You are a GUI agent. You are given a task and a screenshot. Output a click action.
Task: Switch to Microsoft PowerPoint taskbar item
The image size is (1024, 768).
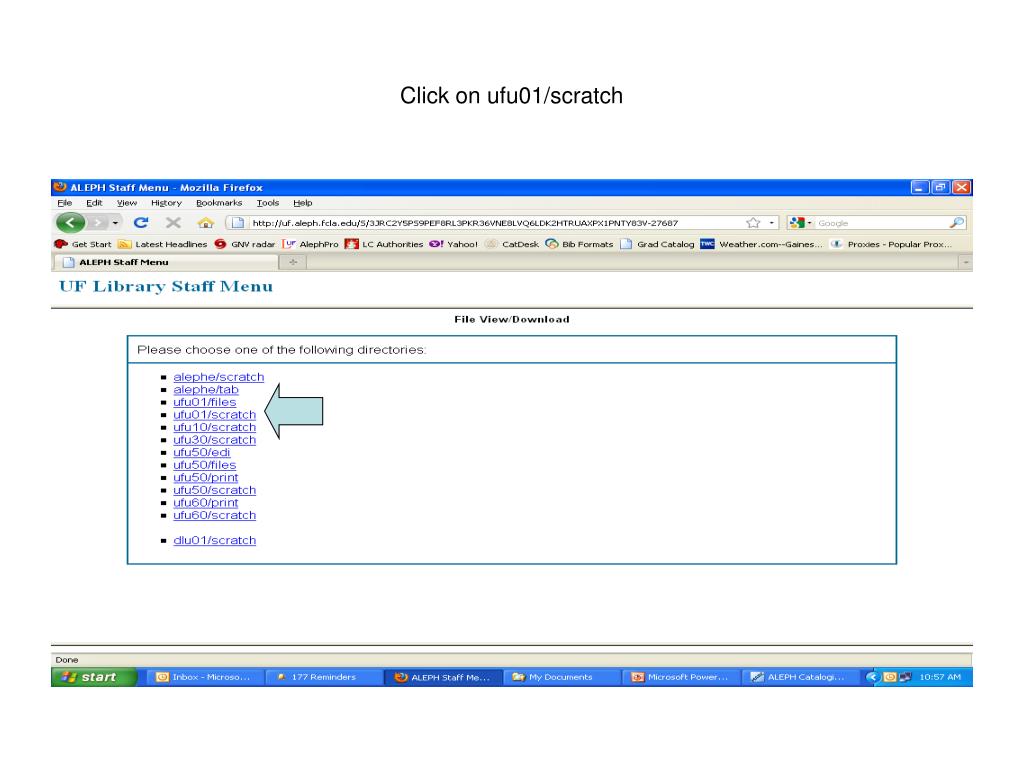click(680, 677)
